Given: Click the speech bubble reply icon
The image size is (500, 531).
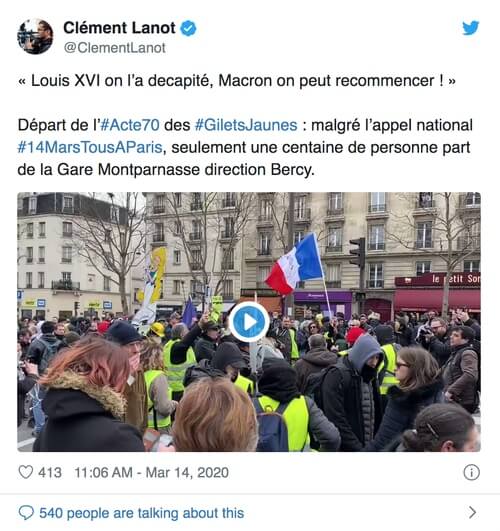Looking at the screenshot, I should pyautogui.click(x=26, y=513).
